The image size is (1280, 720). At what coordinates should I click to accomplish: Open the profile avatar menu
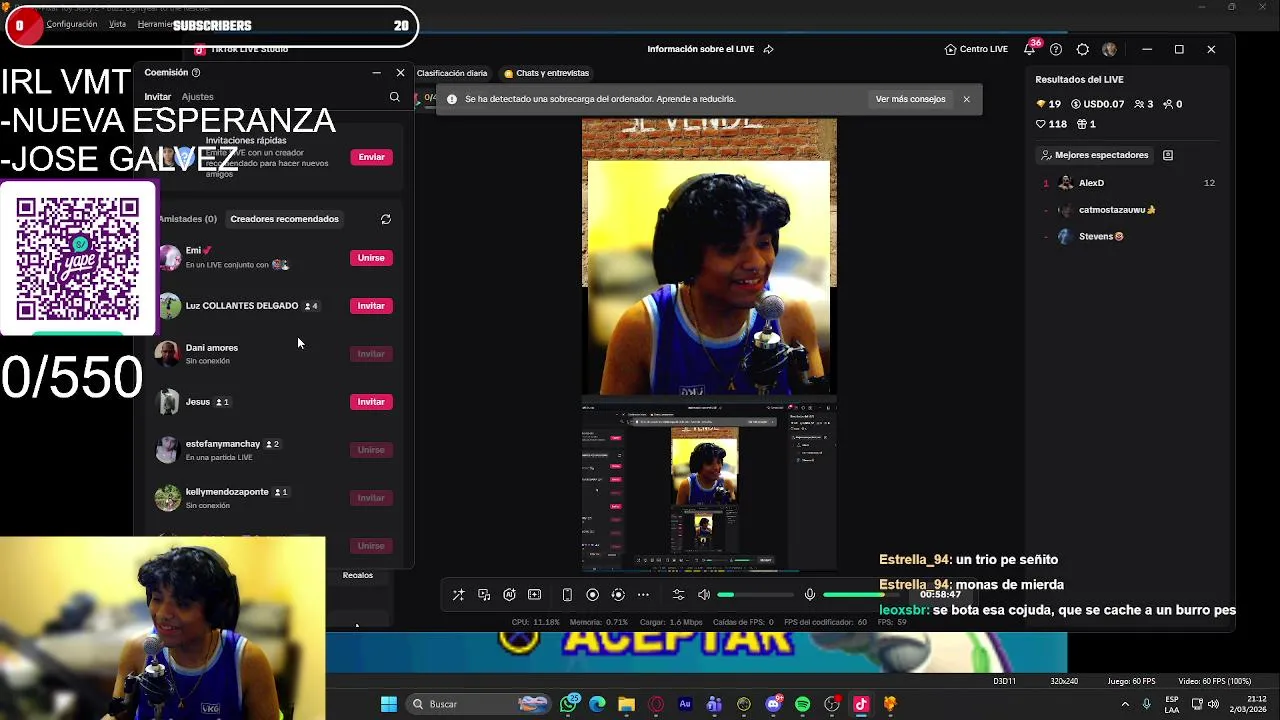tap(1109, 49)
